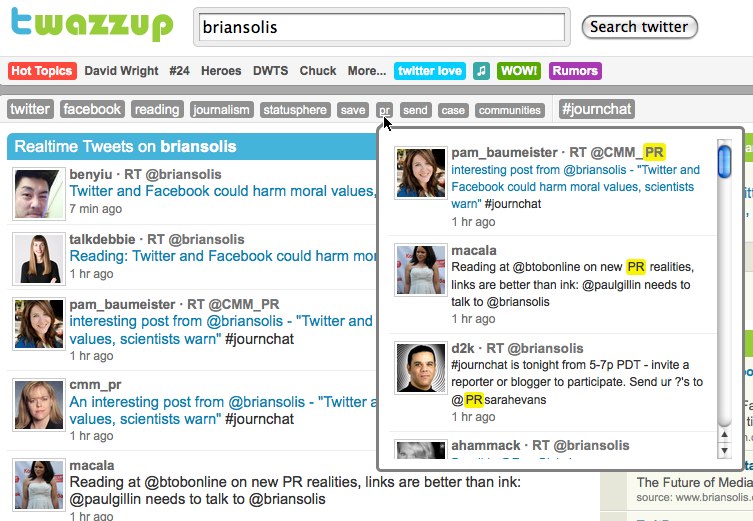
Task: Click the scroll up arrow in popup
Action: [724, 435]
